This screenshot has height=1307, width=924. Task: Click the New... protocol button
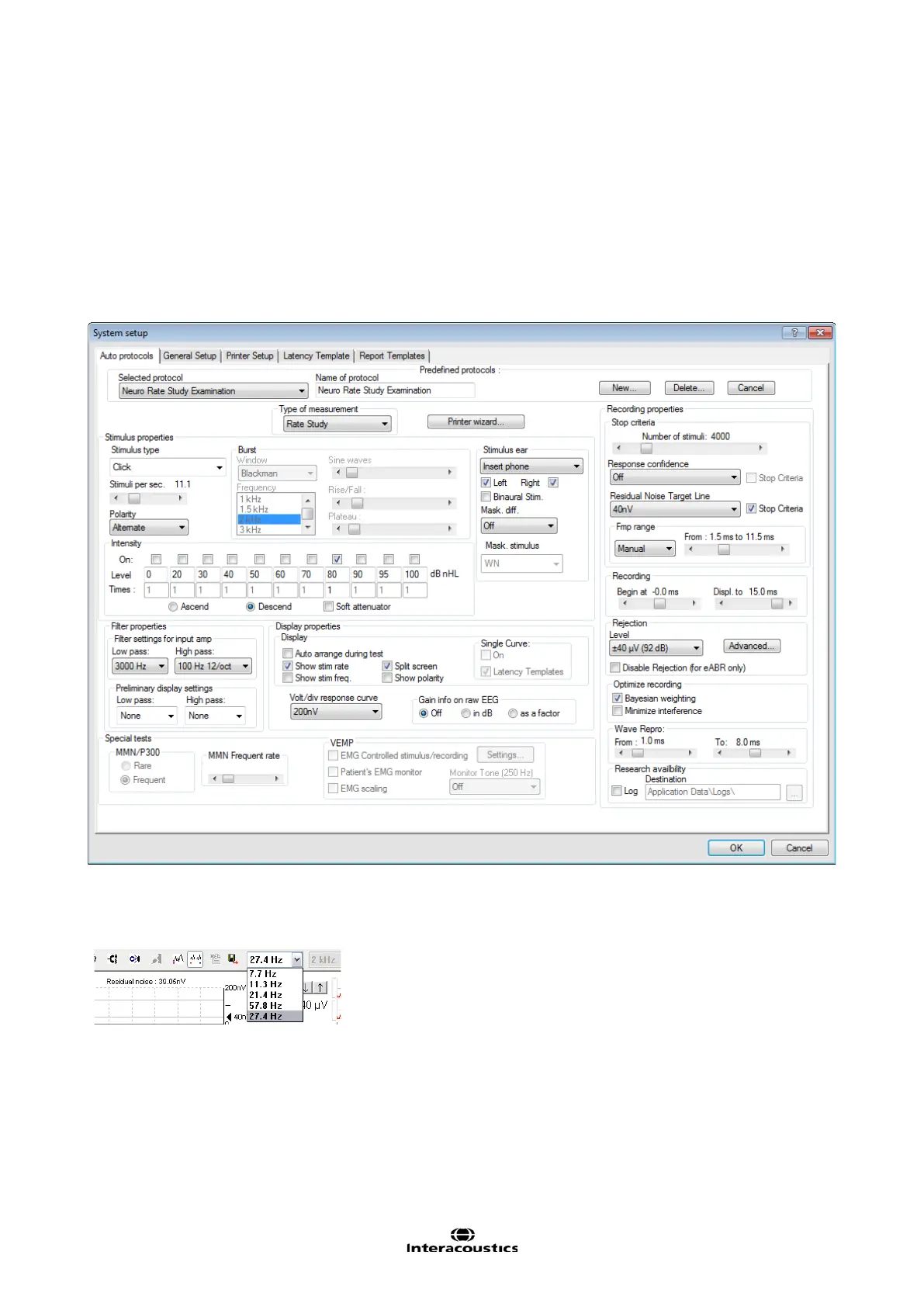[x=625, y=388]
